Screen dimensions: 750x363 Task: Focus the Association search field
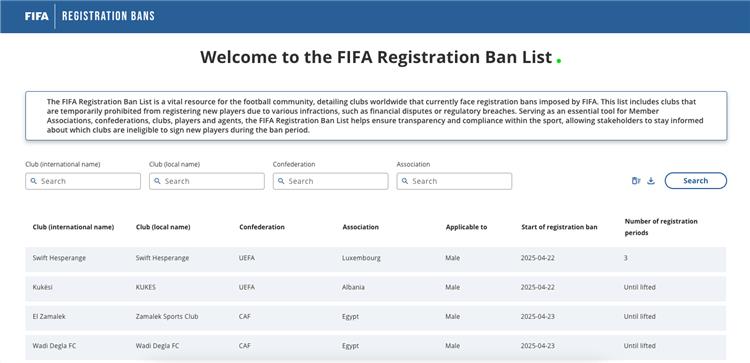click(454, 181)
